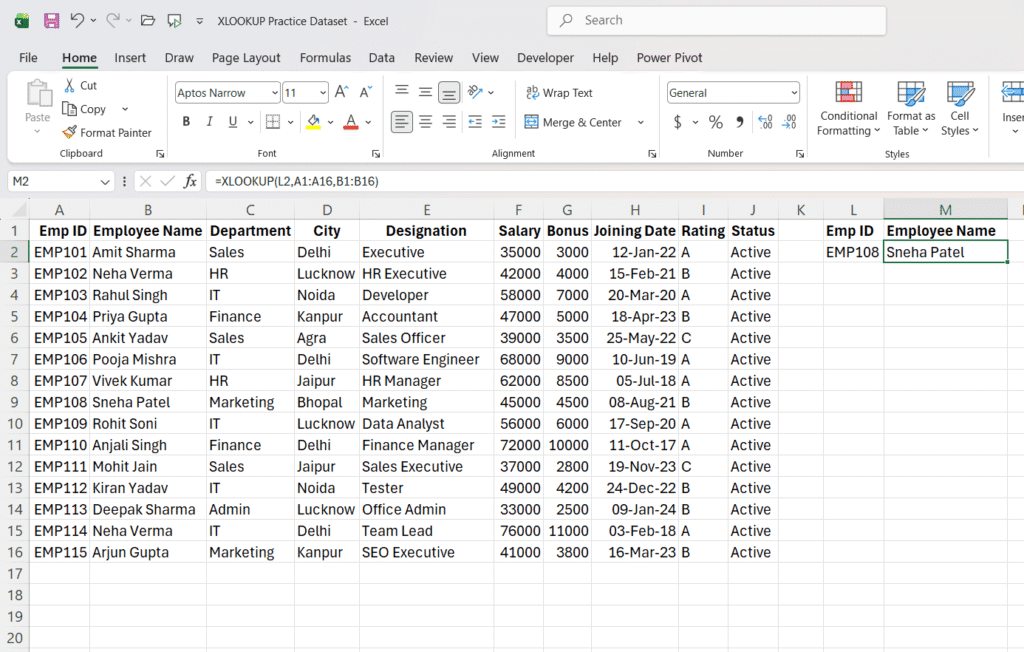Apply Percent Style with % icon
The image size is (1024, 652).
[x=716, y=122]
